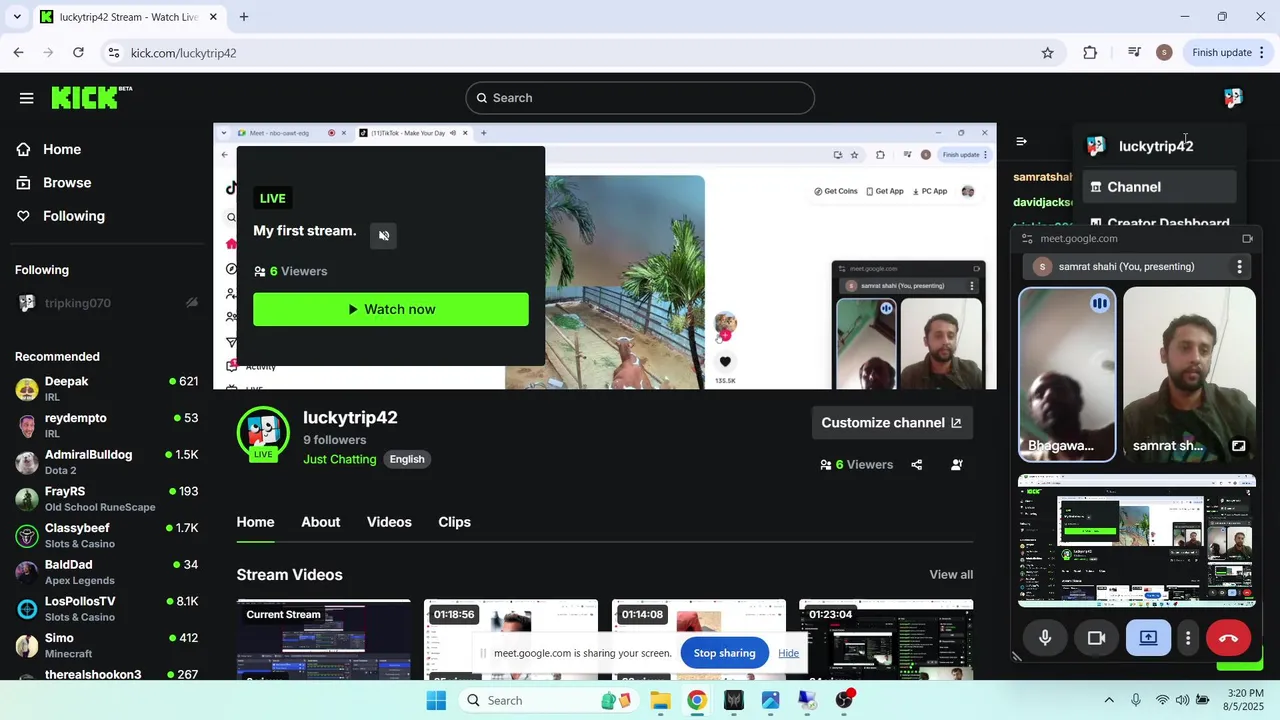The image size is (1280, 720).
Task: Open OBS Studio from the taskbar
Action: coord(844,700)
